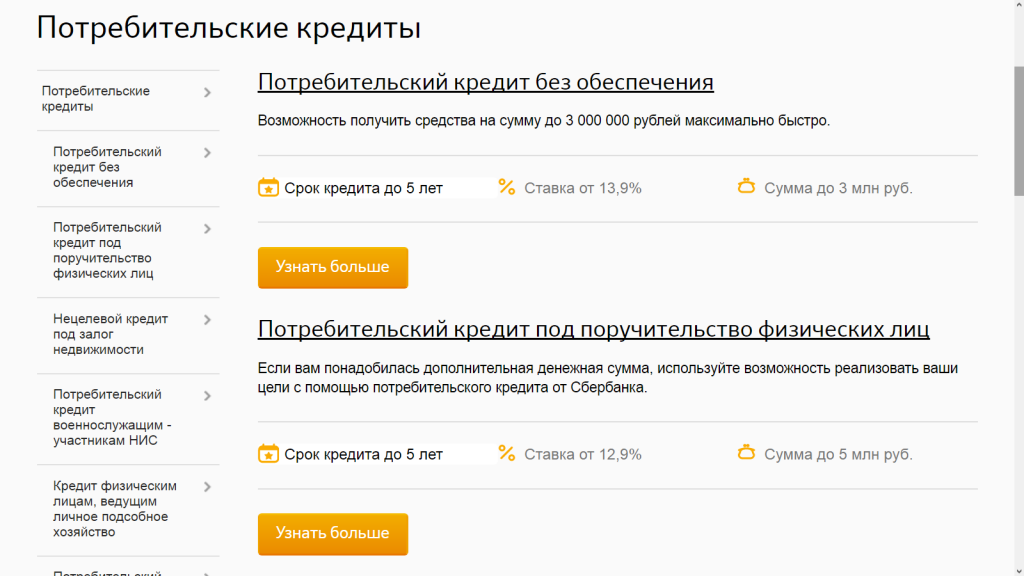Expand the top Потребительские кредиты sidebar arrow
1024x576 pixels.
coord(207,93)
